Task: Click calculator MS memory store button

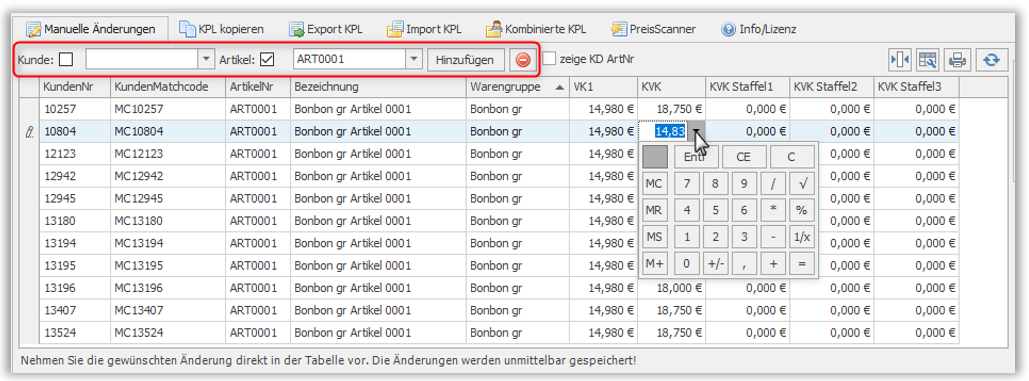Action: pos(654,237)
